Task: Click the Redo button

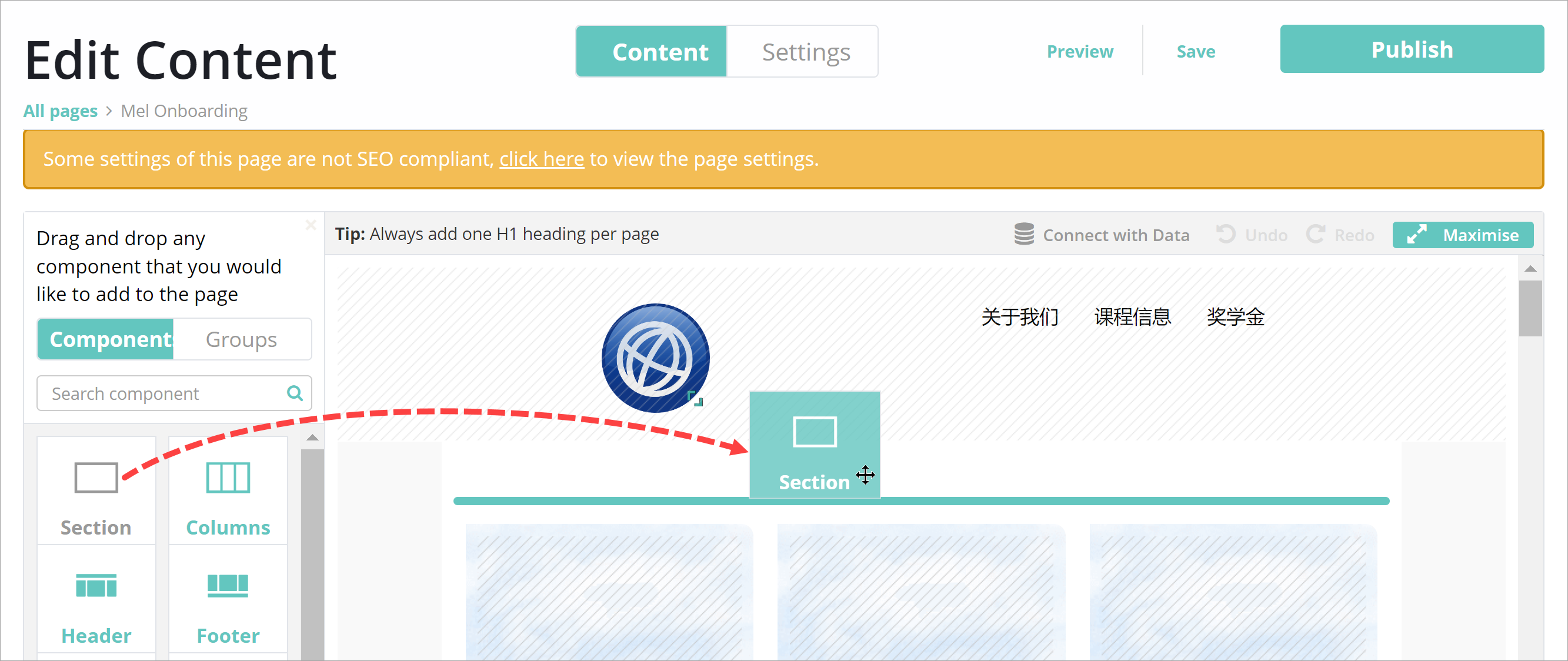Action: (x=1341, y=234)
